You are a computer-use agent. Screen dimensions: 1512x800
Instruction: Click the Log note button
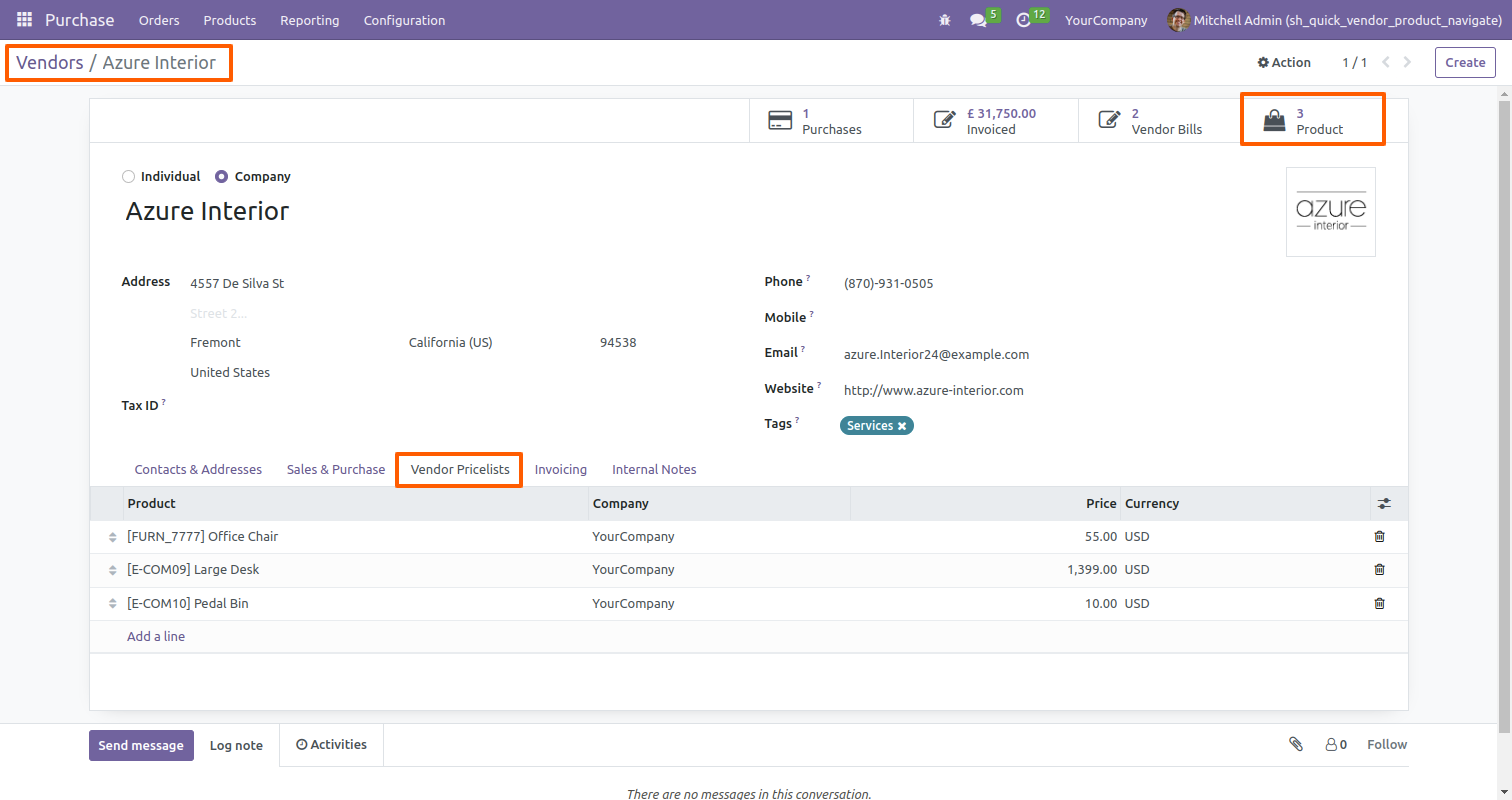click(x=236, y=746)
